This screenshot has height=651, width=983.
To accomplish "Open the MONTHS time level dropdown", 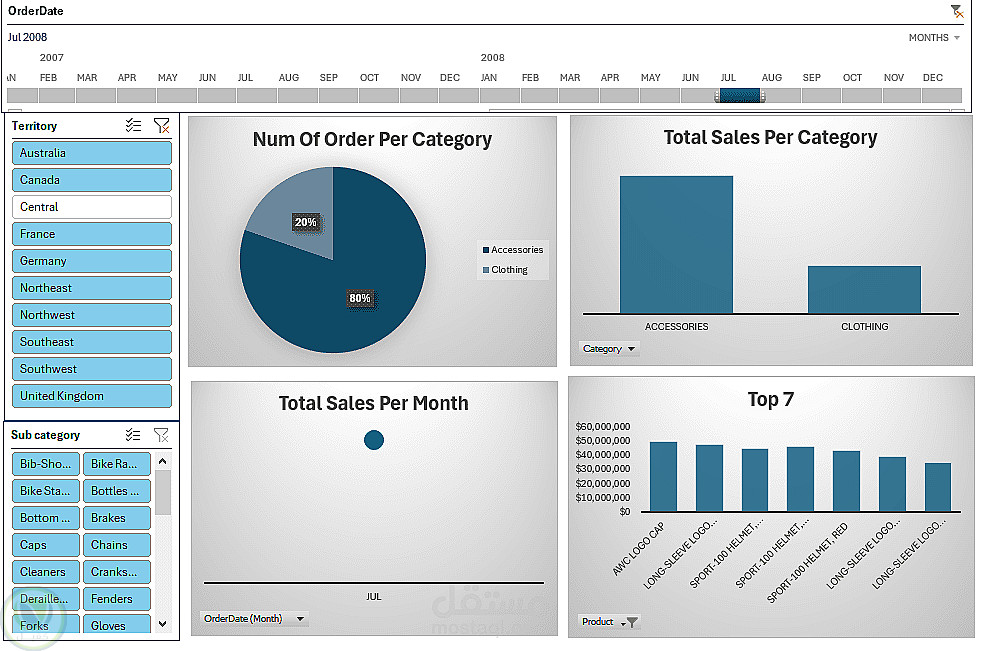I will point(934,38).
